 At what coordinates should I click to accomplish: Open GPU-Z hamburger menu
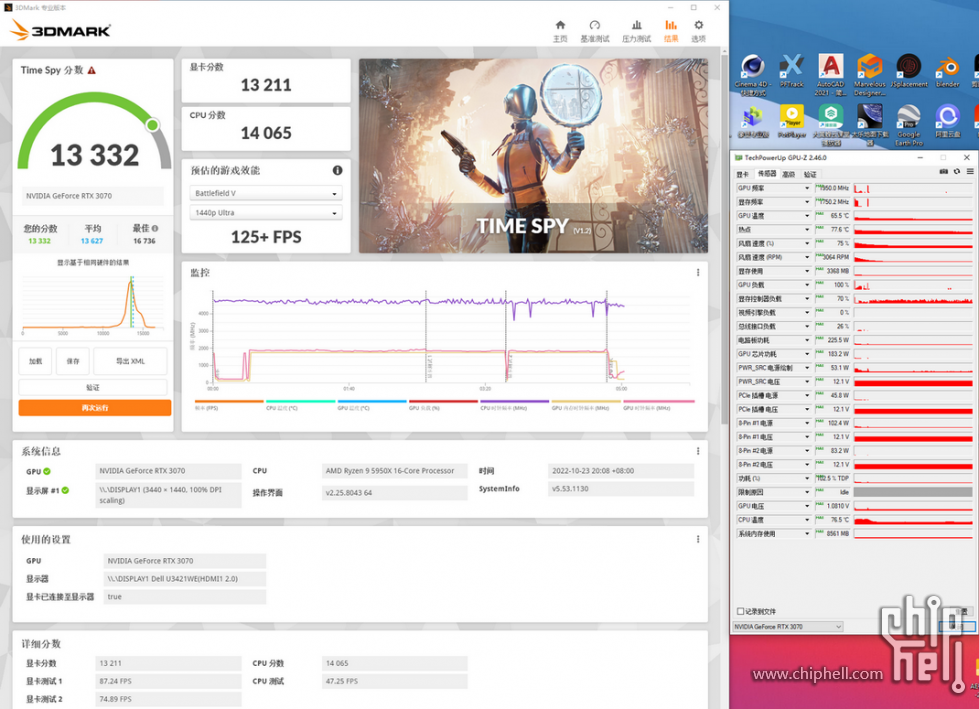pyautogui.click(x=970, y=172)
